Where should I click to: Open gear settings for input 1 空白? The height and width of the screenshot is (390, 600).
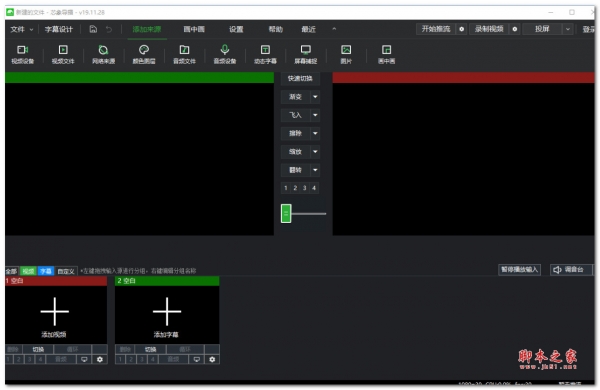coord(100,359)
